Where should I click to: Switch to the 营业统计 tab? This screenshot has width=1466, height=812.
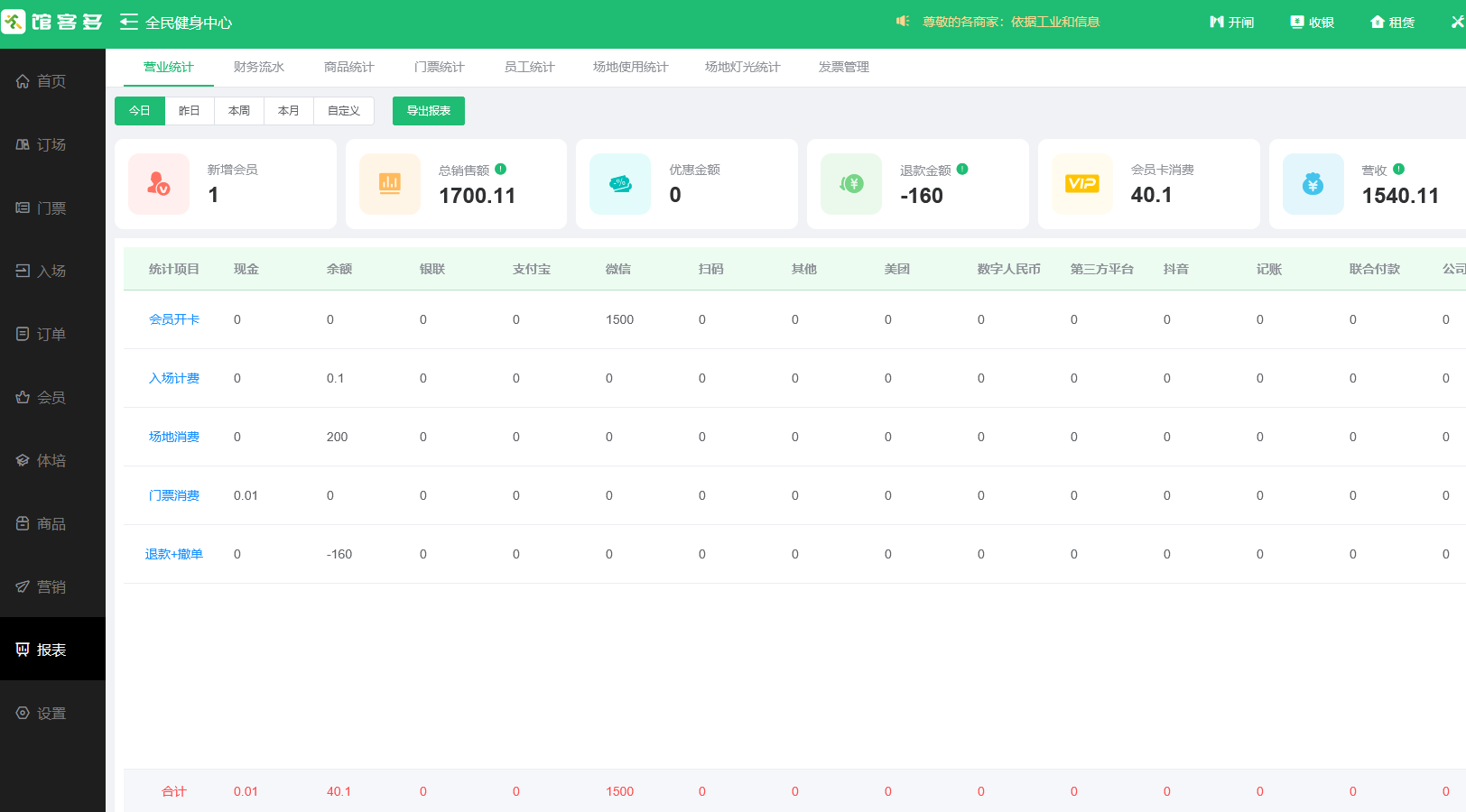(x=169, y=67)
